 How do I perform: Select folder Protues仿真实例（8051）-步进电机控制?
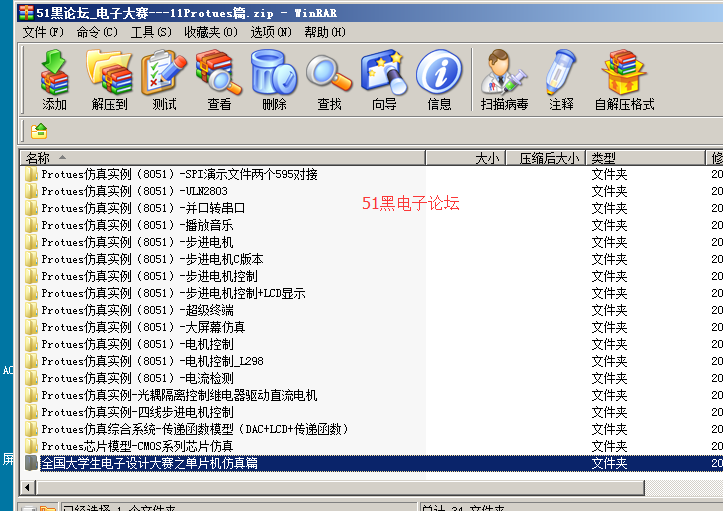[x=149, y=276]
